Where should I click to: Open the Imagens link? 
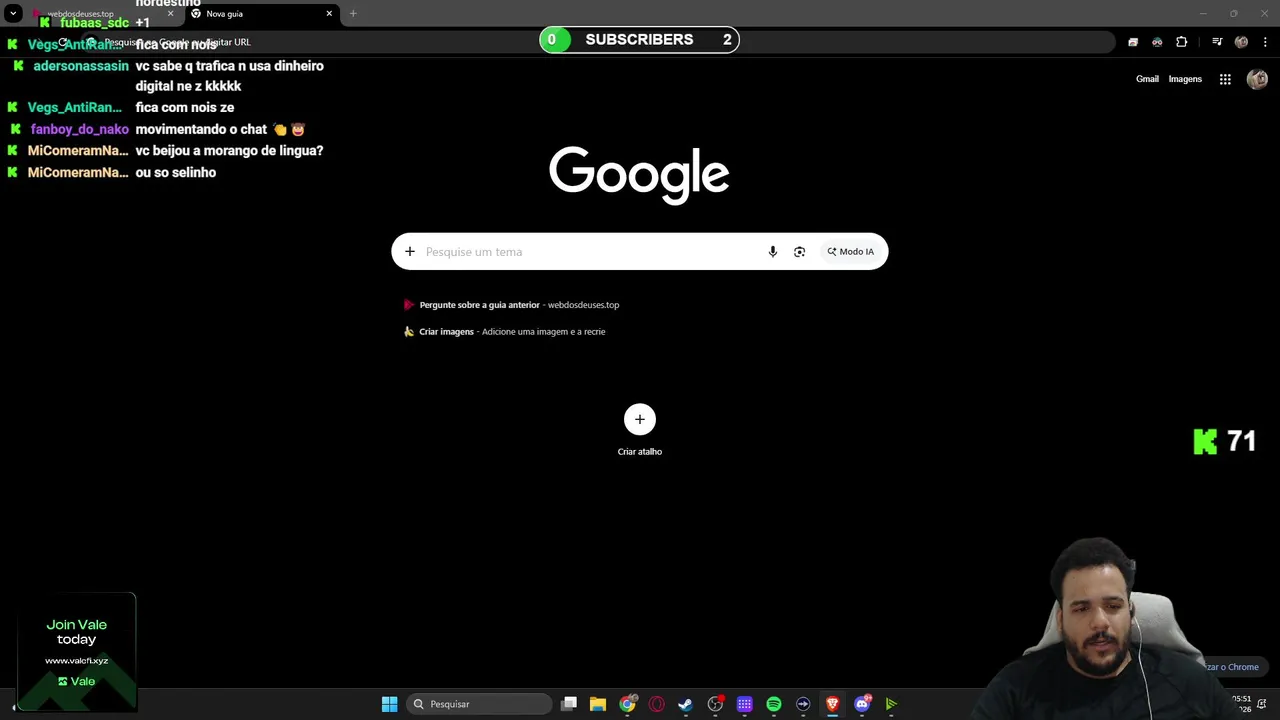[1185, 79]
